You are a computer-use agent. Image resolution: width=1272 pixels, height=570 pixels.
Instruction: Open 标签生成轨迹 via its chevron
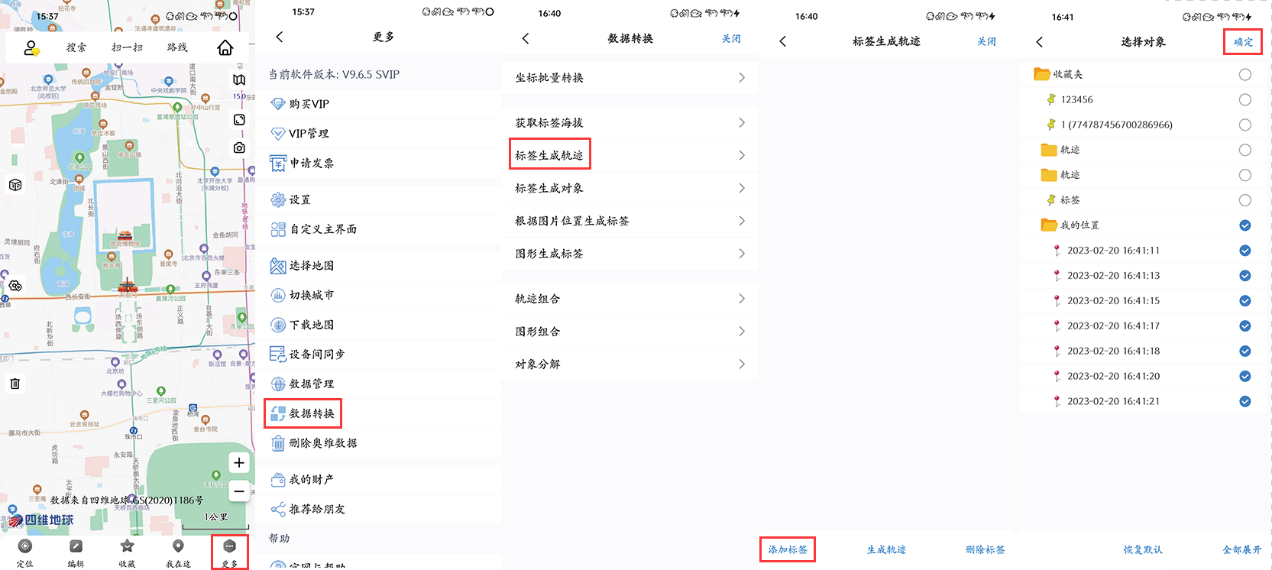[x=741, y=155]
